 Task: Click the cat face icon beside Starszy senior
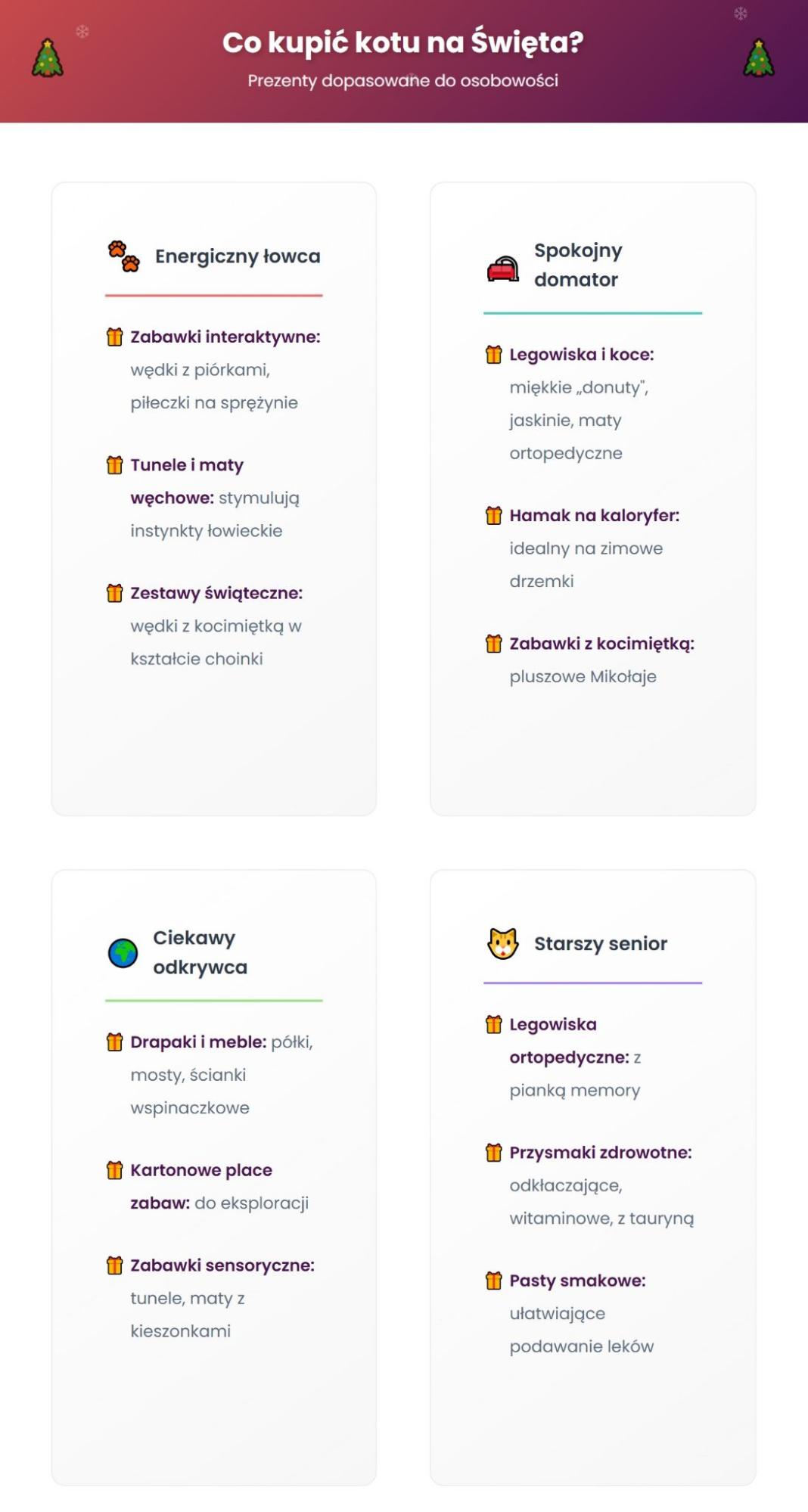[502, 943]
